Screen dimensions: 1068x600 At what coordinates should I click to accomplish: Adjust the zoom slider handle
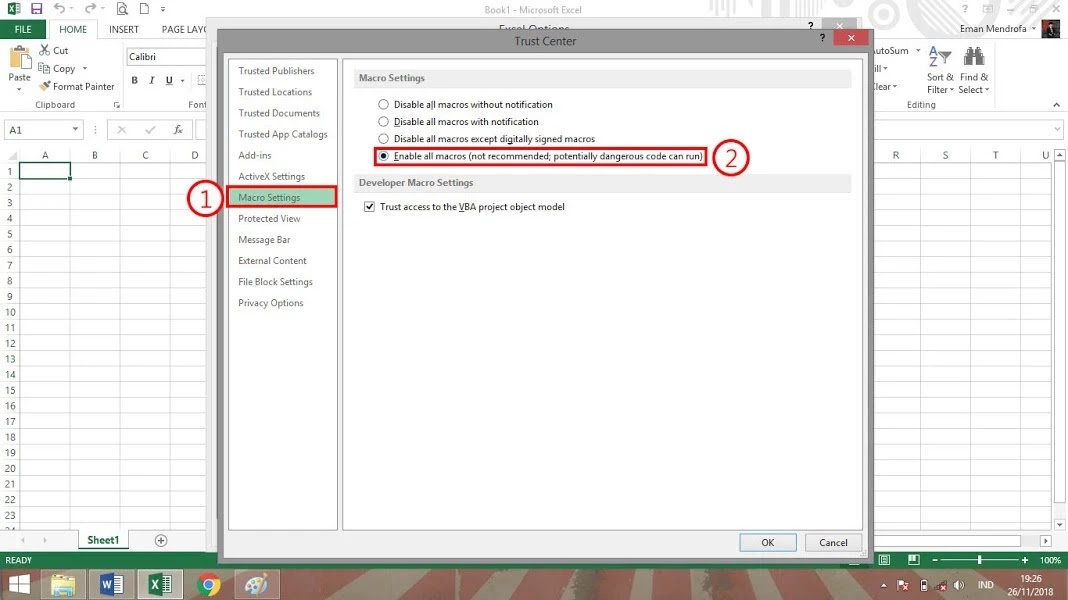pyautogui.click(x=979, y=560)
